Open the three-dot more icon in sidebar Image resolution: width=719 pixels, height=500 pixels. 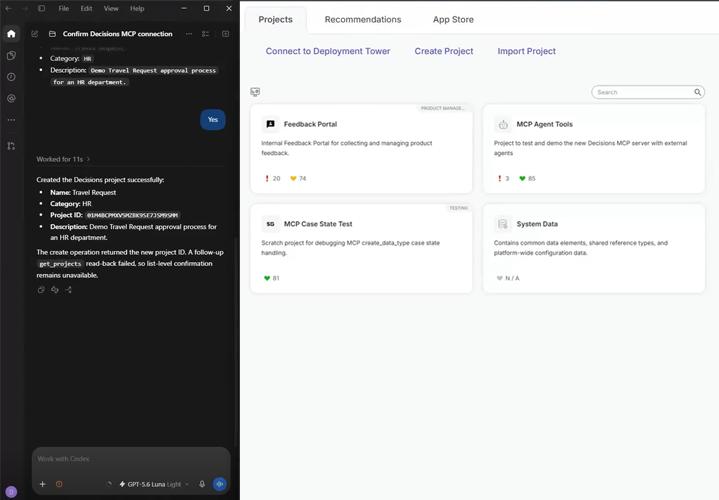point(11,120)
